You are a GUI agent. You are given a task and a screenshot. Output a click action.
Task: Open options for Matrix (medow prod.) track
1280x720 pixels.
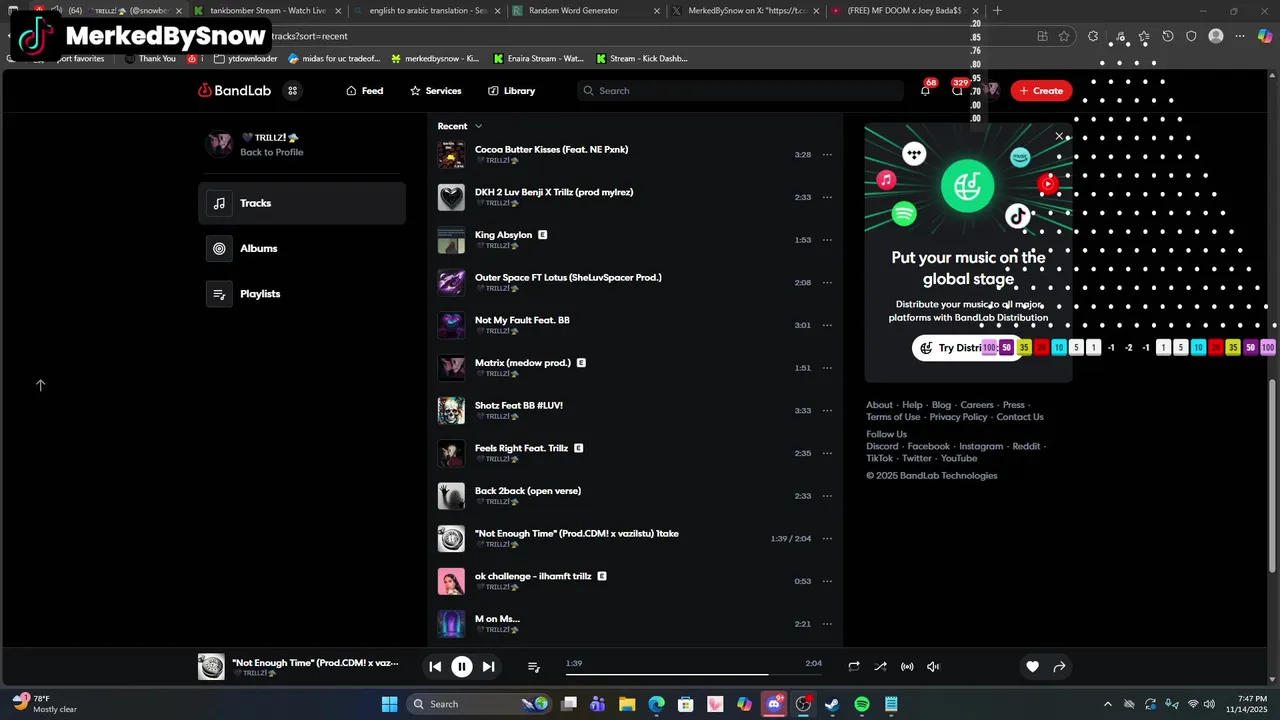(x=827, y=368)
